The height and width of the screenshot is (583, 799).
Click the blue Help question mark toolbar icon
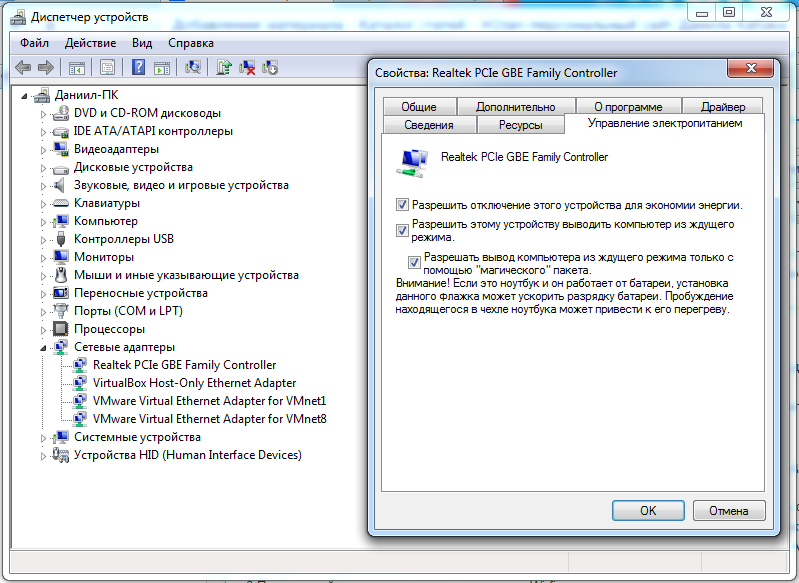[x=138, y=68]
